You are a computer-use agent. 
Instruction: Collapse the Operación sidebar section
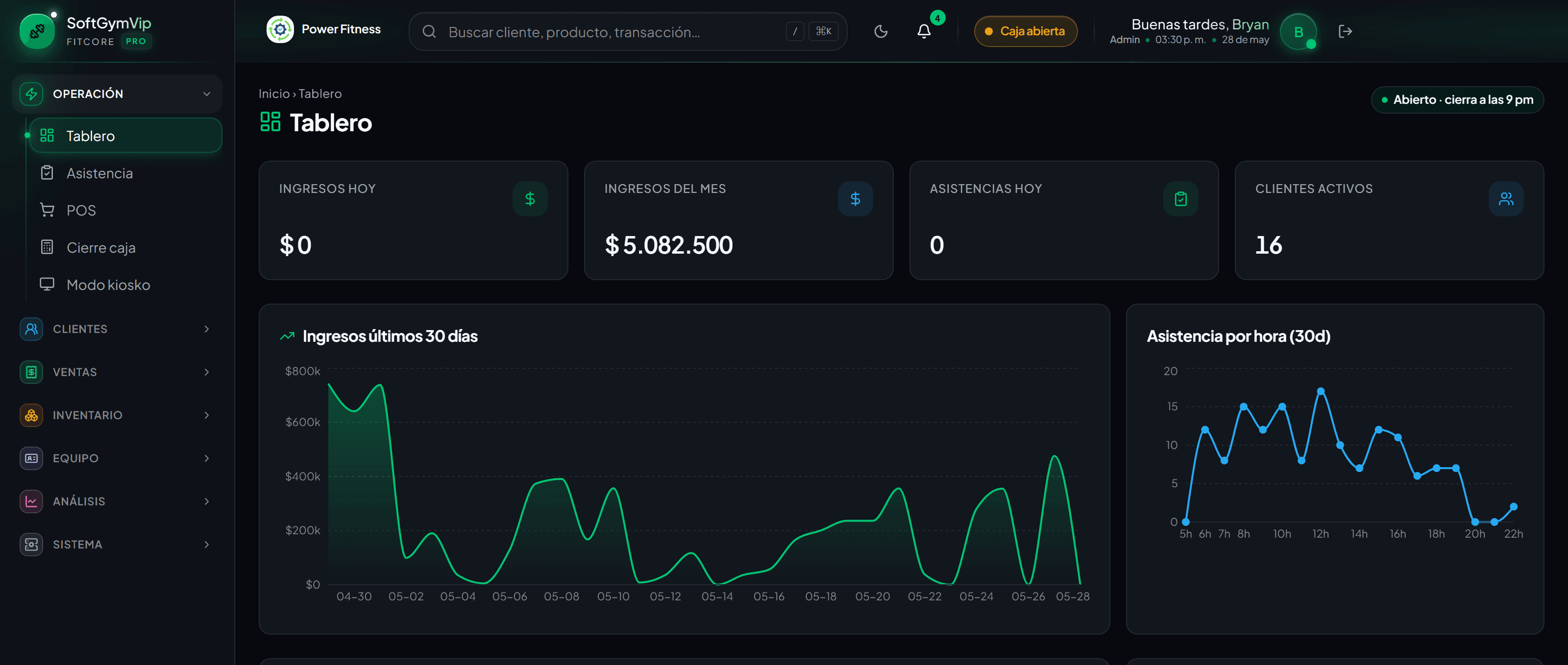tap(117, 94)
